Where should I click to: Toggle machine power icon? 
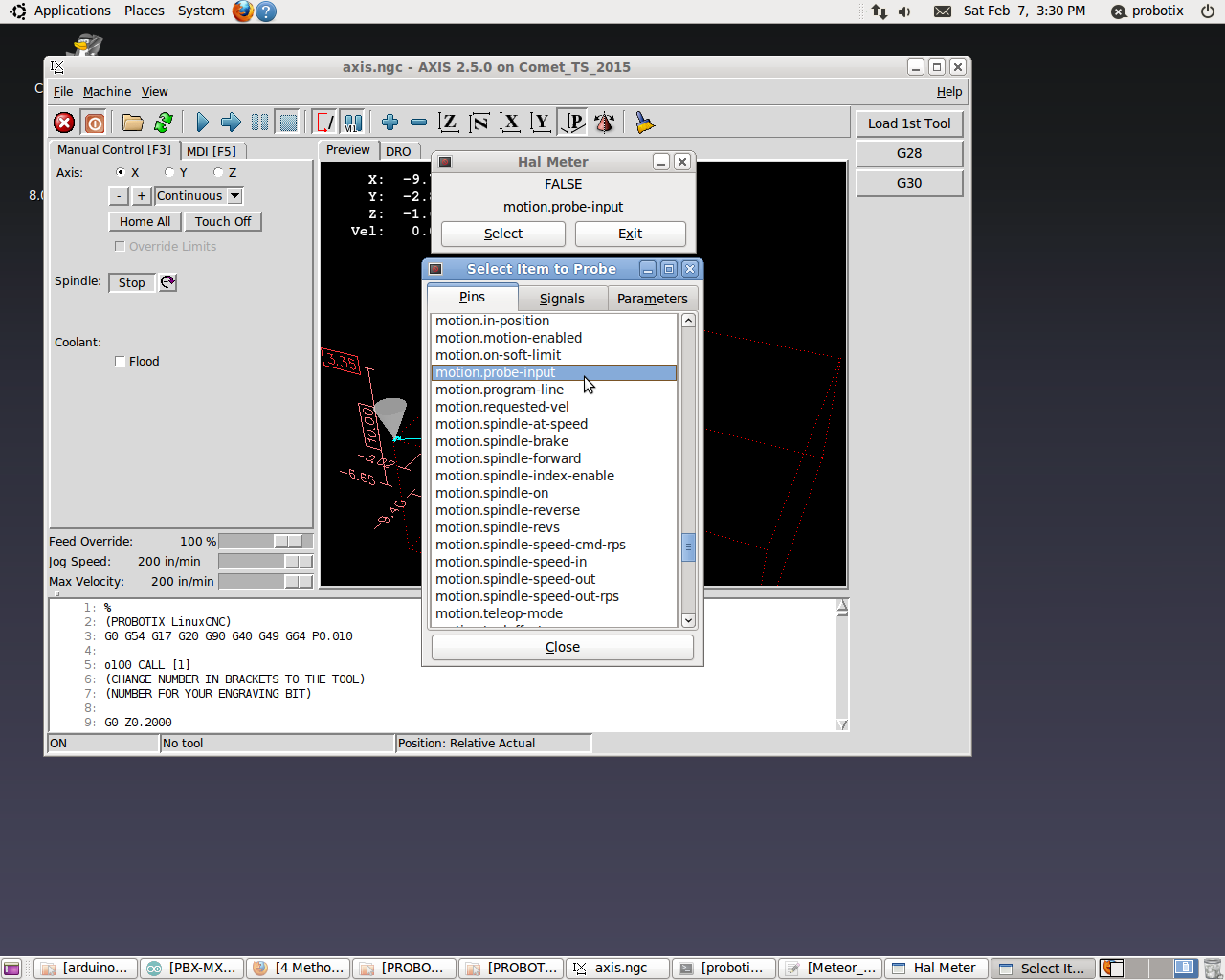click(94, 122)
